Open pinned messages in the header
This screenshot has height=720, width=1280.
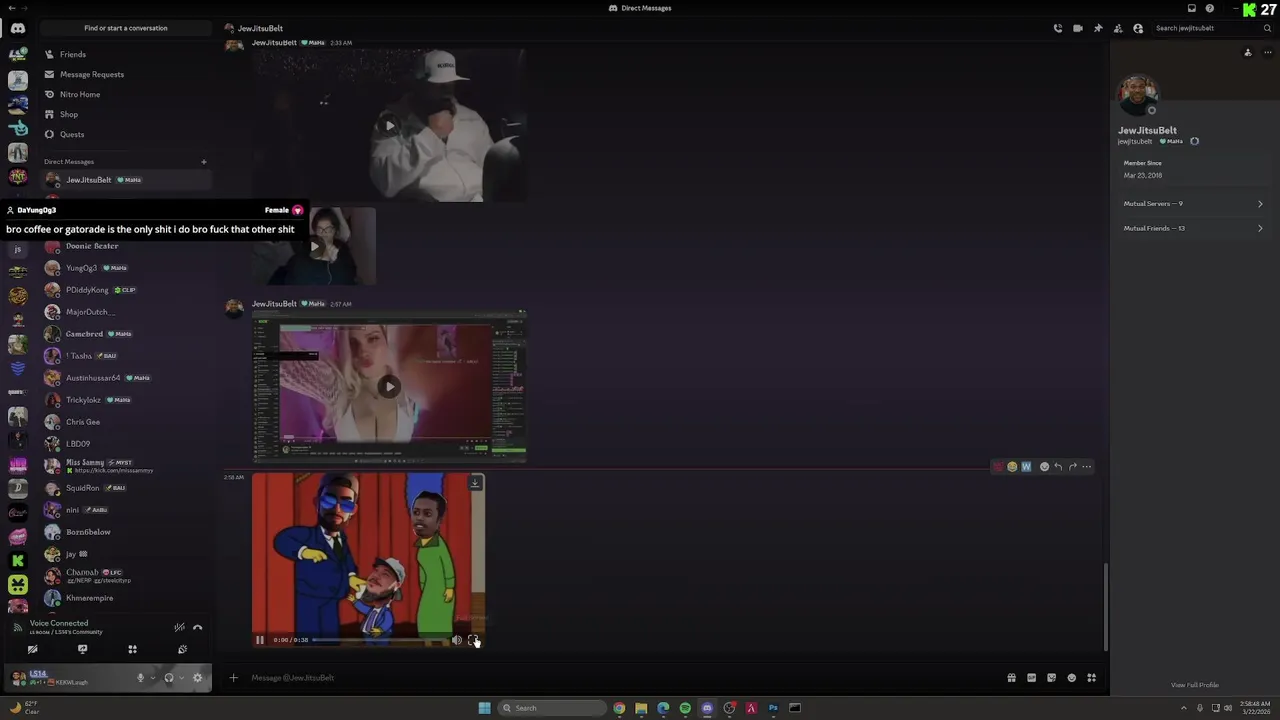coord(1098,28)
